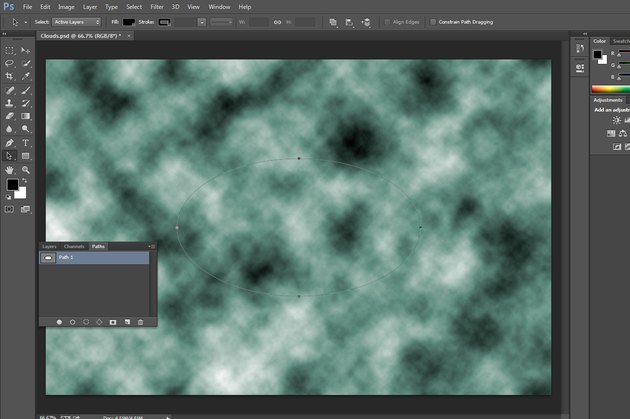Screen dimensions: 630x419
Task: Make work path from selection
Action: [99, 322]
